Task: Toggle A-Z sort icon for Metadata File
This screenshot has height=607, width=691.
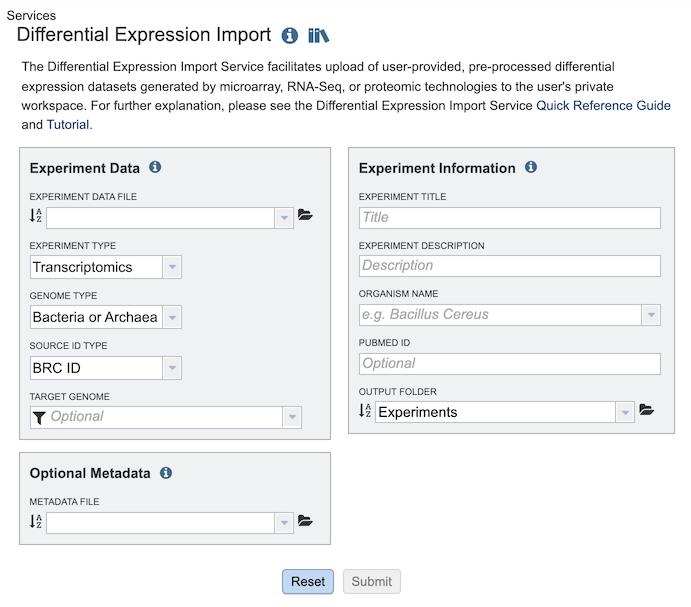Action: 36,521
